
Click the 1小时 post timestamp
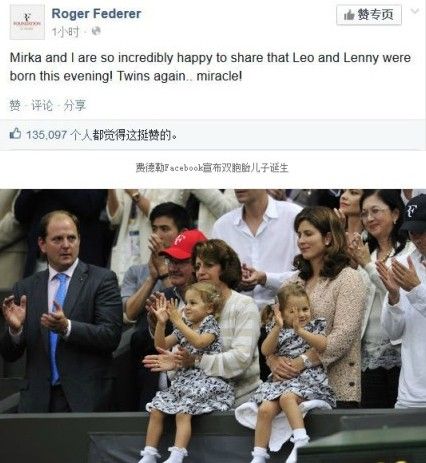(x=65, y=32)
